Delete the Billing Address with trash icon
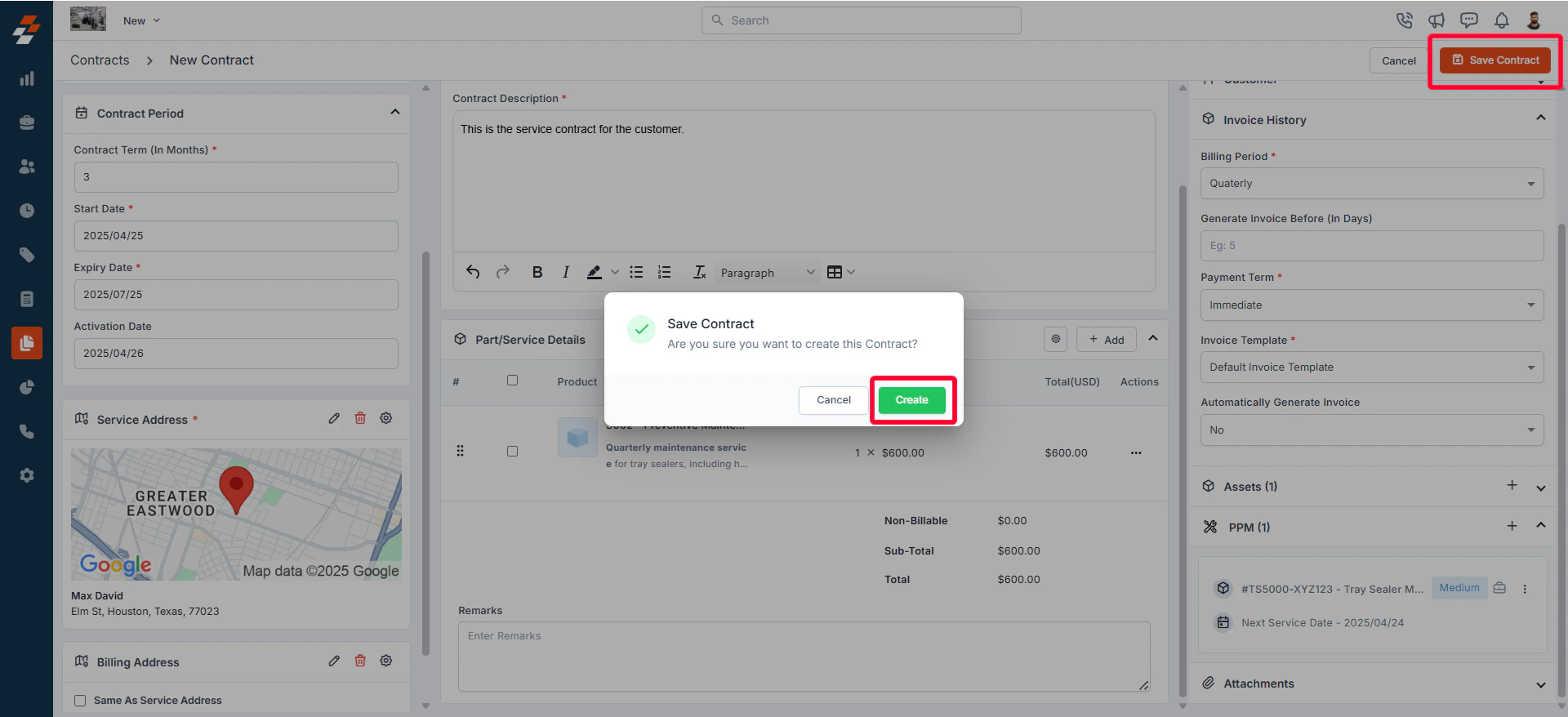Viewport: 1568px width, 717px height. pos(360,661)
